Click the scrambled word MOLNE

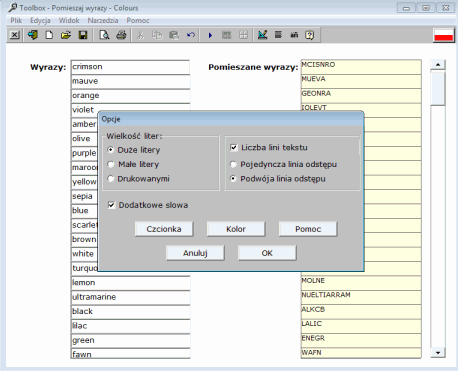pos(313,280)
